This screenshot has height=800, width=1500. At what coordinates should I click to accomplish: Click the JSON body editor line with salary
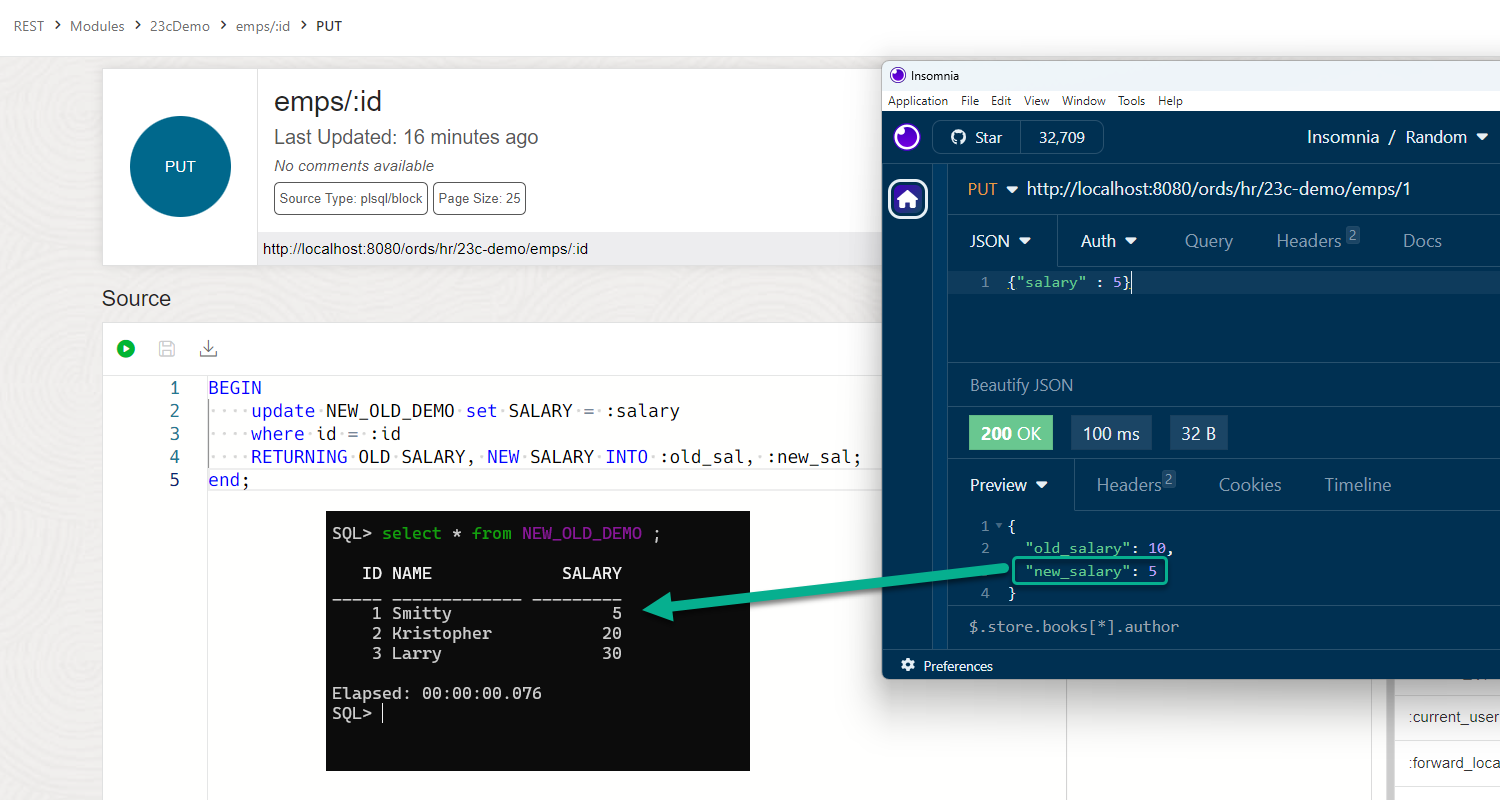coord(1069,283)
